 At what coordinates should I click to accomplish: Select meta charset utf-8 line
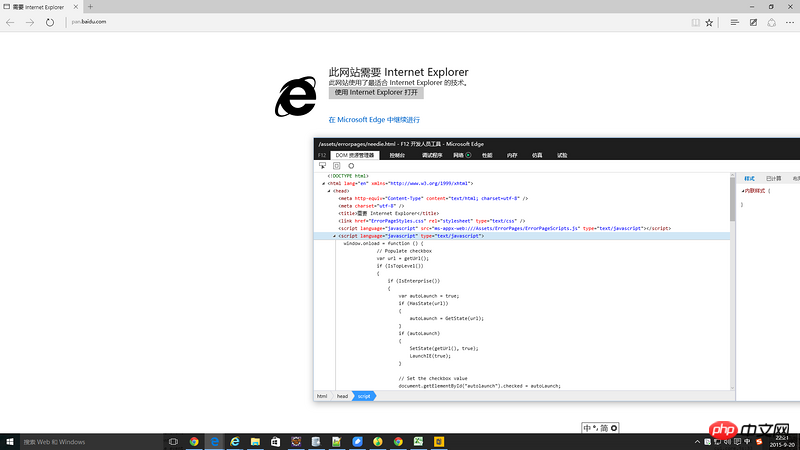coord(371,206)
